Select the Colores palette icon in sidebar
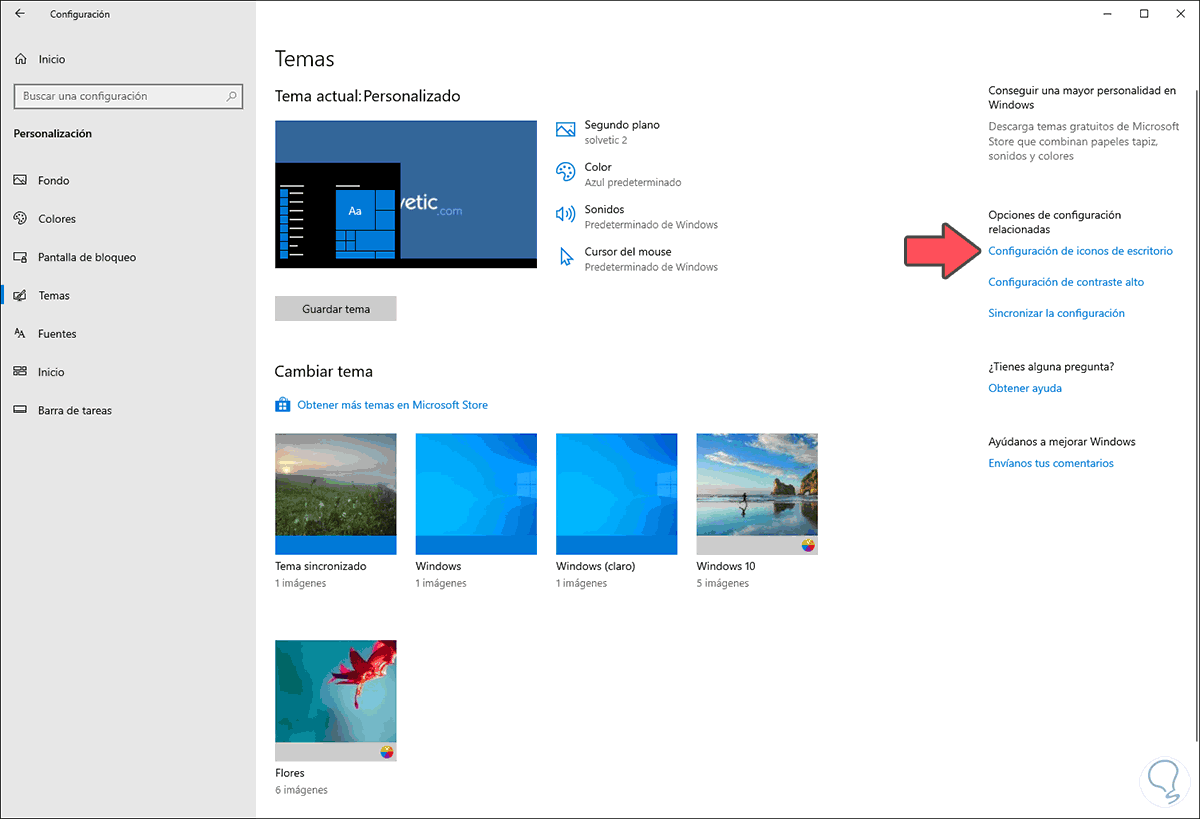Image resolution: width=1200 pixels, height=819 pixels. (x=20, y=218)
